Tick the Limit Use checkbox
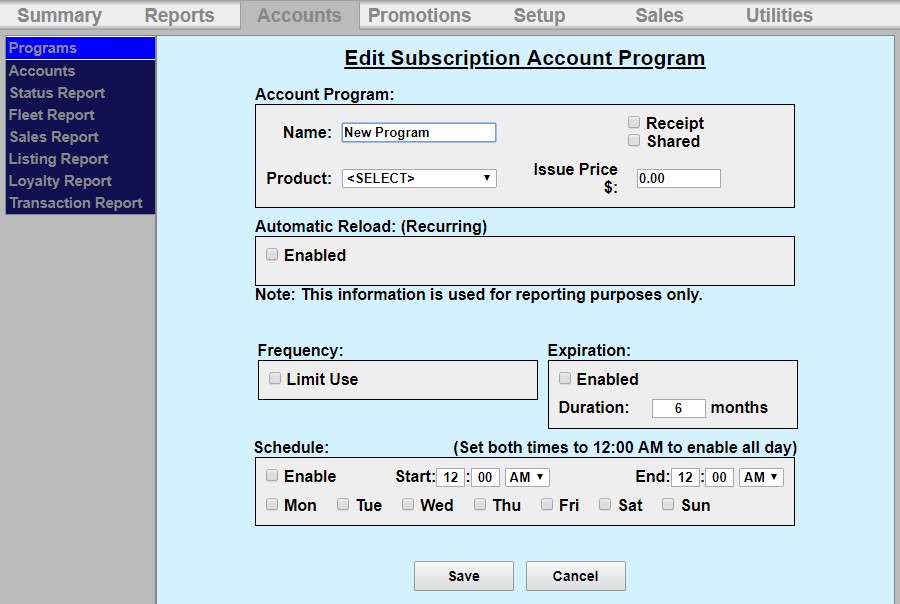The image size is (900, 604). pyautogui.click(x=275, y=379)
